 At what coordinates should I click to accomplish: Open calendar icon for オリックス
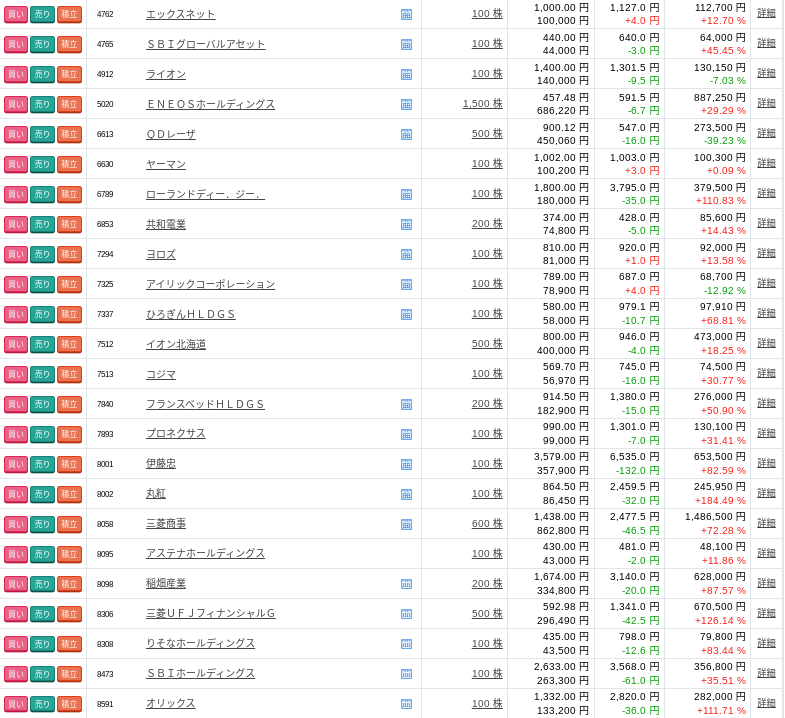pos(407,704)
